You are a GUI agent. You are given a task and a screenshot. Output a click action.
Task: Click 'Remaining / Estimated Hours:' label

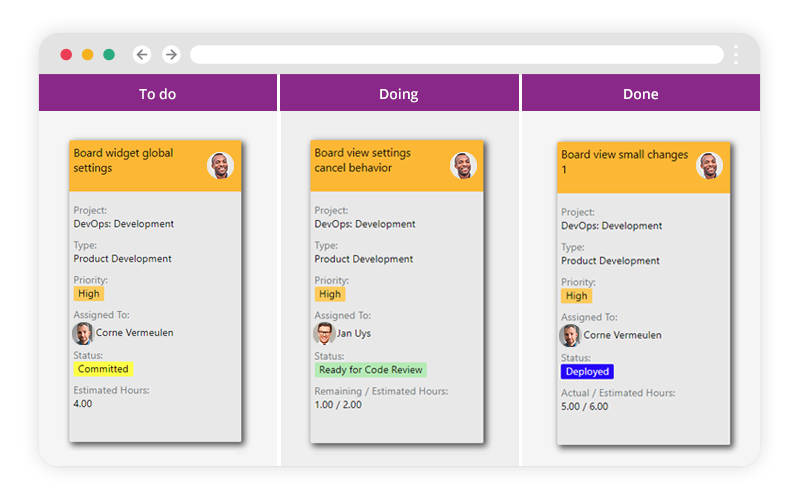point(381,391)
